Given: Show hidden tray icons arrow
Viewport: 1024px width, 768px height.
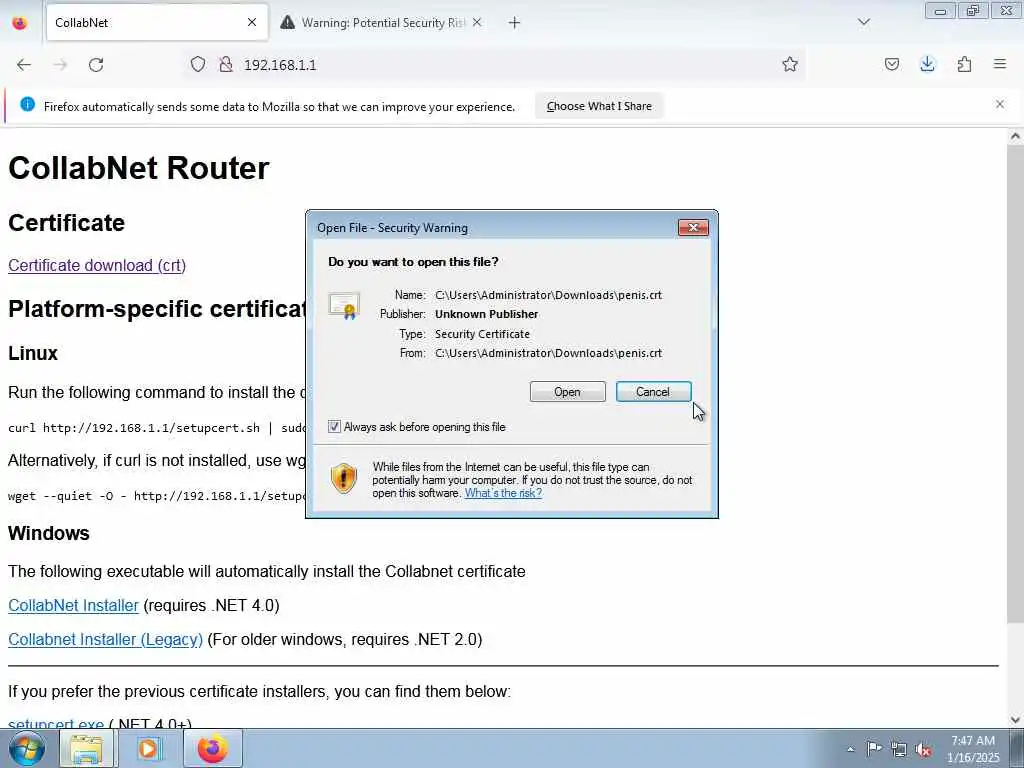Looking at the screenshot, I should point(850,749).
